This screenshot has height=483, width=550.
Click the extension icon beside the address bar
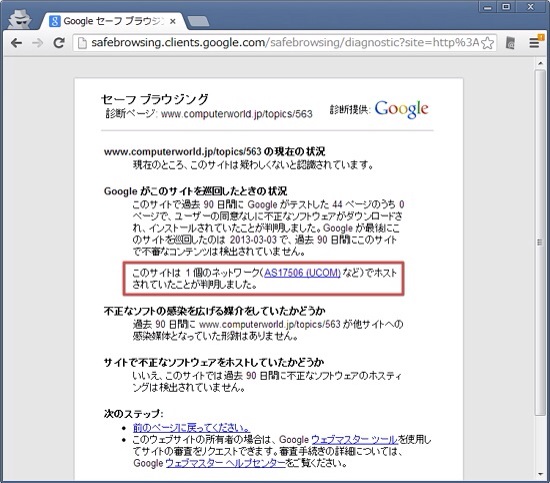[511, 43]
